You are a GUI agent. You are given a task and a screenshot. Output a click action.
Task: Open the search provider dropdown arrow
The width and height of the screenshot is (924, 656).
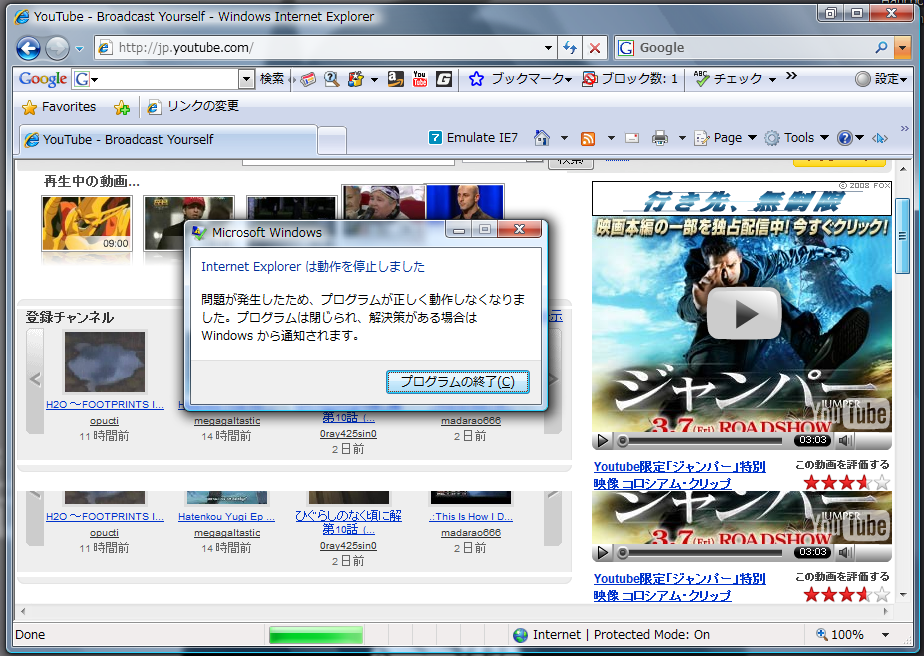point(903,48)
